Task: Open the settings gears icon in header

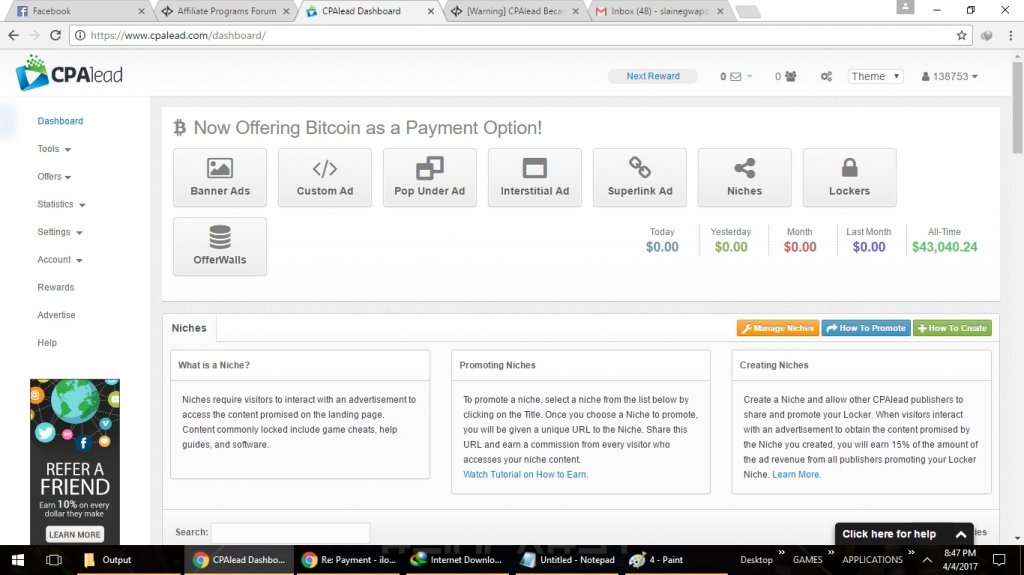Action: pyautogui.click(x=826, y=76)
